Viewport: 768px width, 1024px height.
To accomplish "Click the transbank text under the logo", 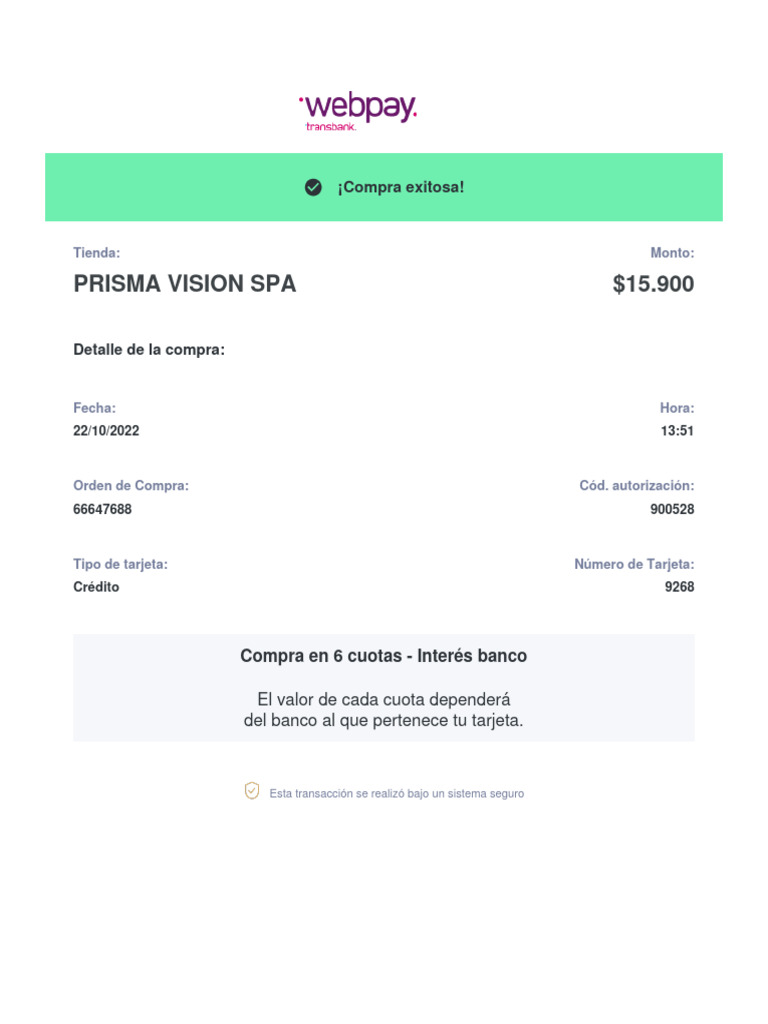I will [330, 127].
